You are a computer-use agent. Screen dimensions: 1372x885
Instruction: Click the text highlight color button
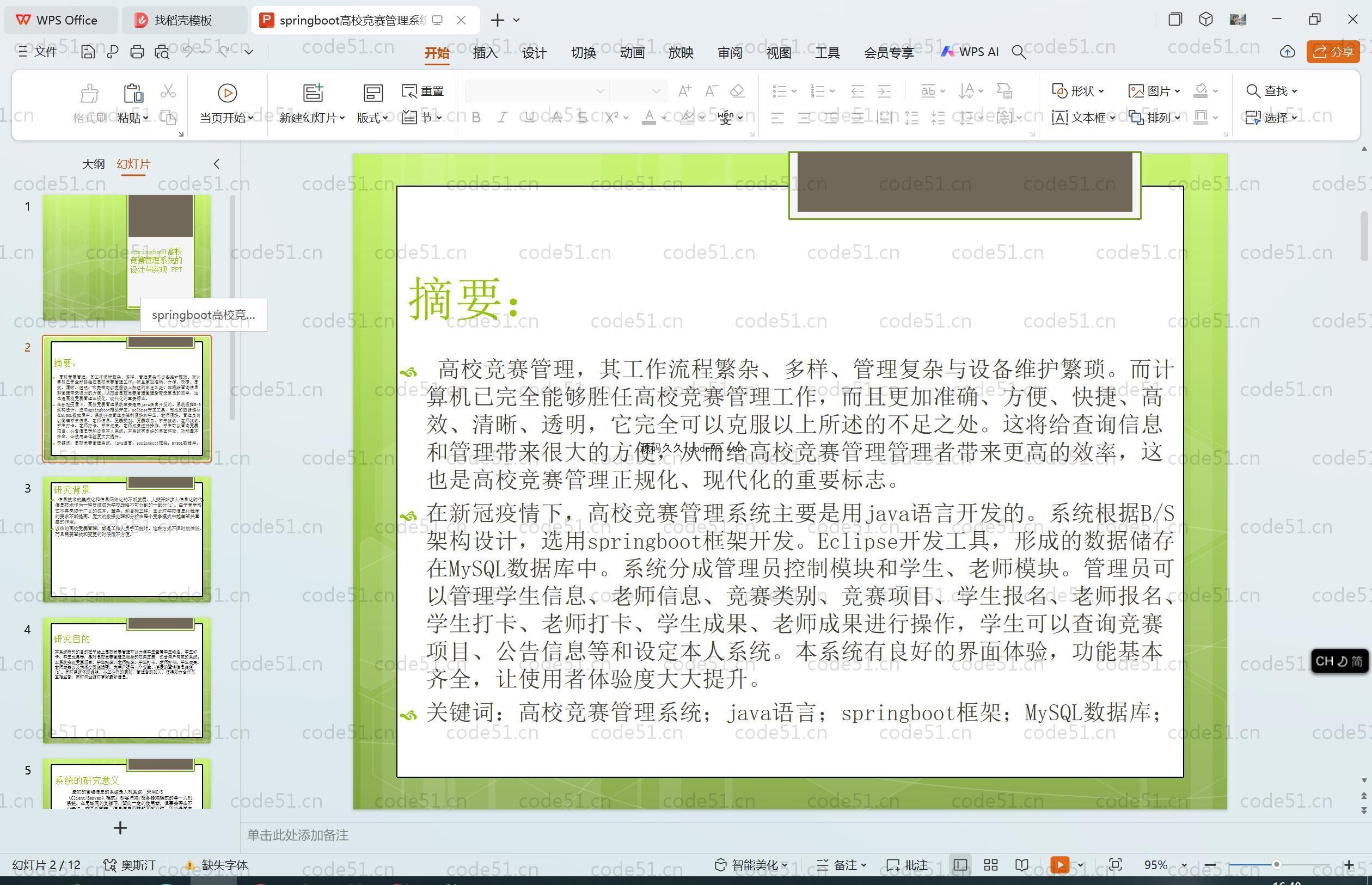point(687,118)
